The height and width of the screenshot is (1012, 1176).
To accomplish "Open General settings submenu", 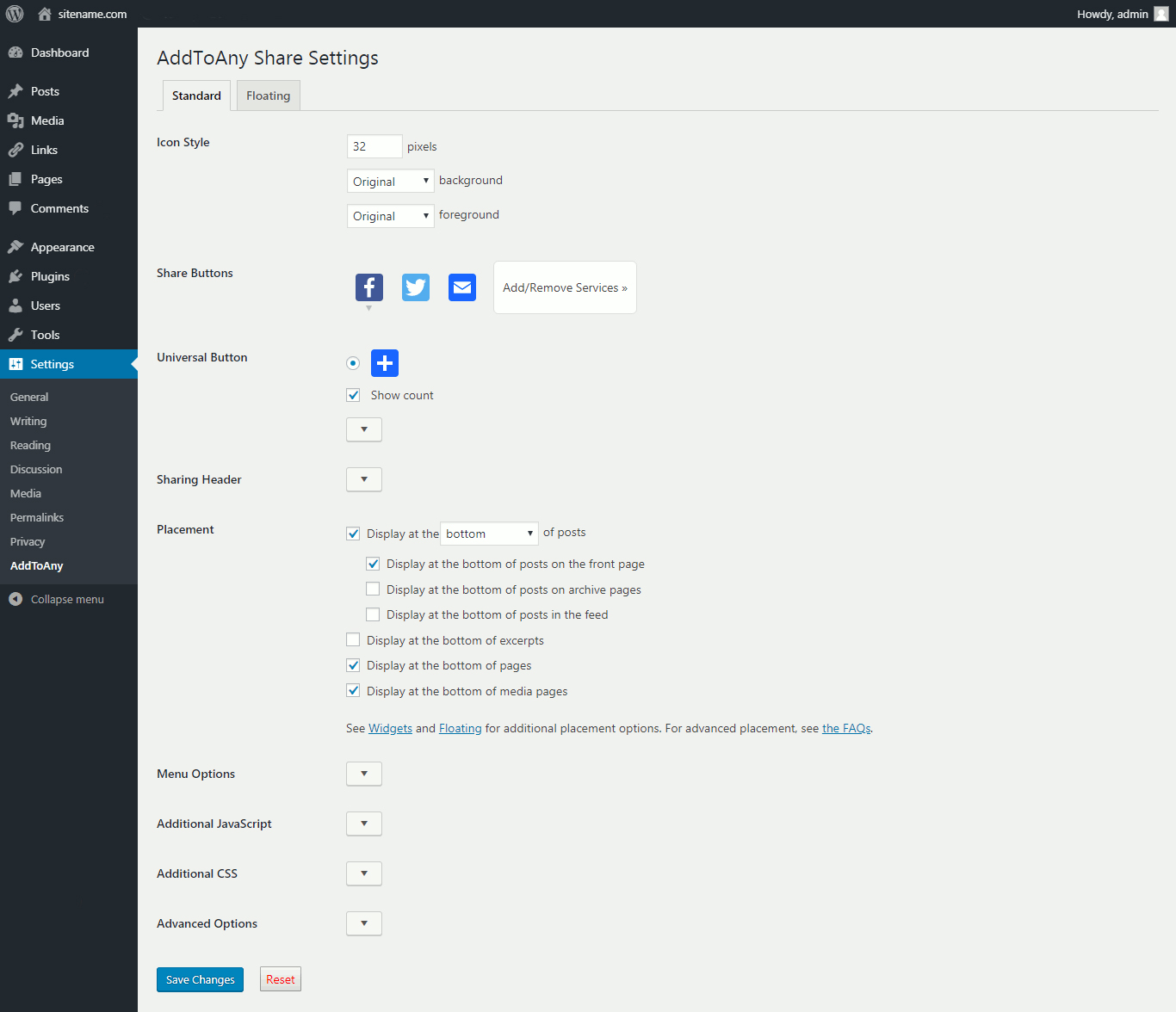I will coord(29,397).
